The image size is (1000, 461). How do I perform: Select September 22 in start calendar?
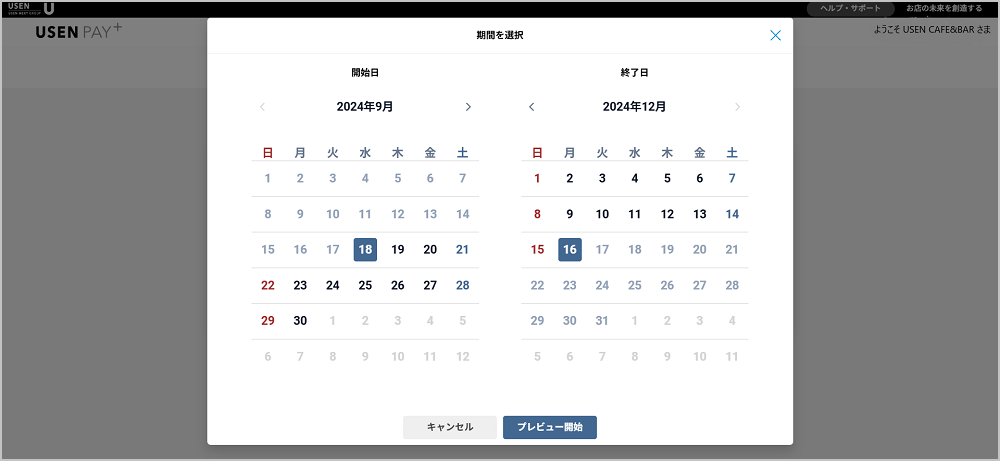[267, 285]
